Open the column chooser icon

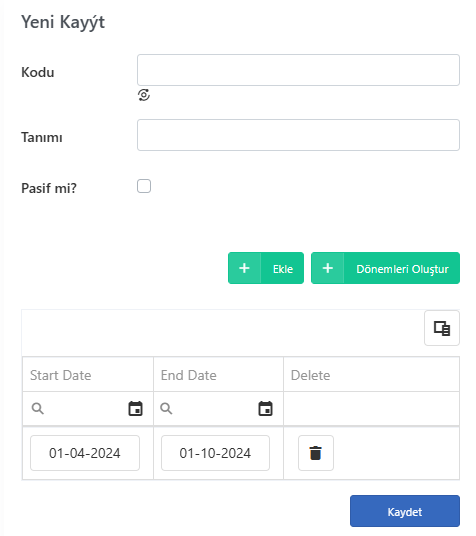(442, 328)
